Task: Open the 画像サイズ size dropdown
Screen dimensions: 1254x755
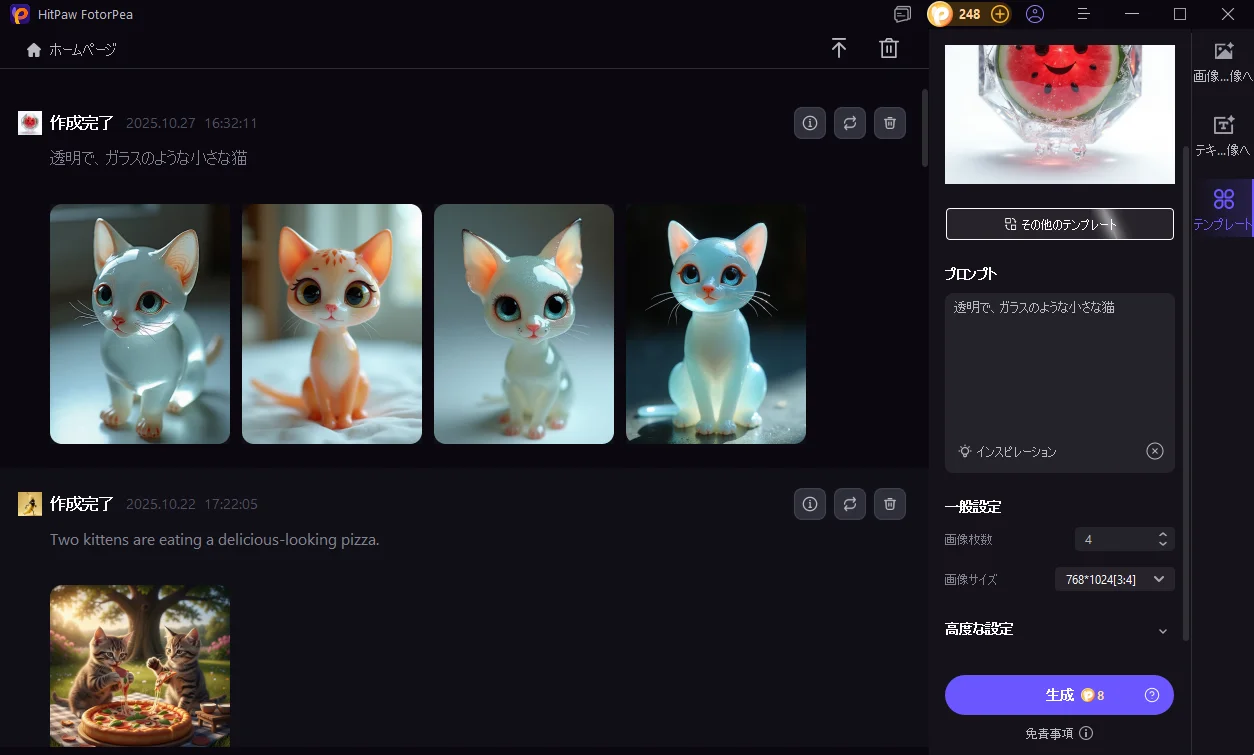Action: tap(1114, 578)
